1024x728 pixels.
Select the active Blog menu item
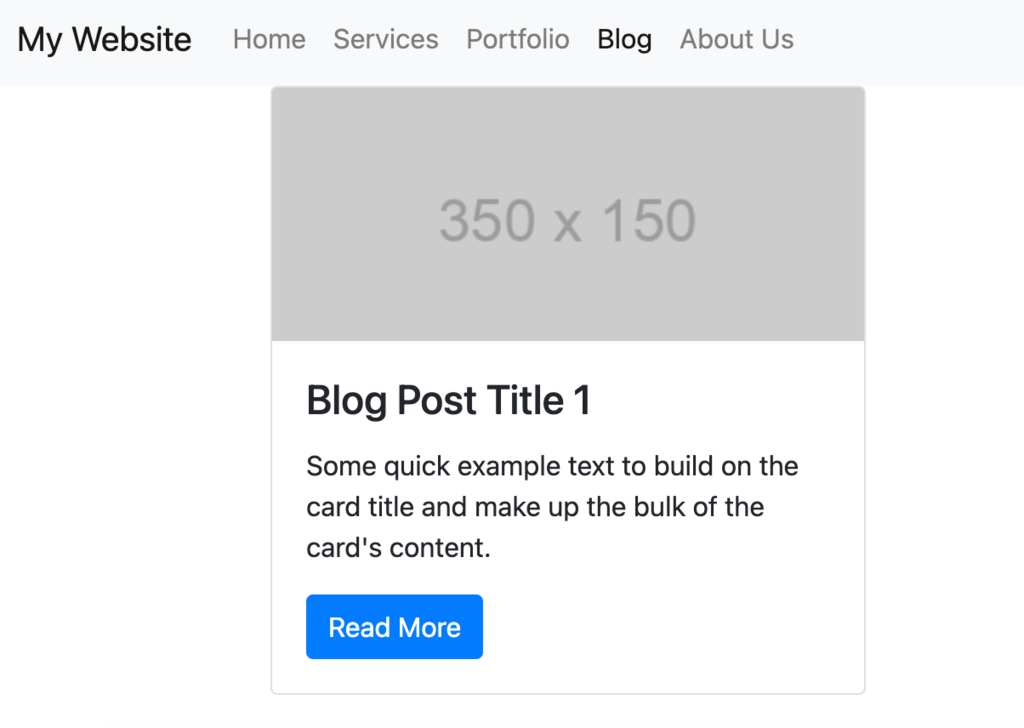pyautogui.click(x=624, y=39)
